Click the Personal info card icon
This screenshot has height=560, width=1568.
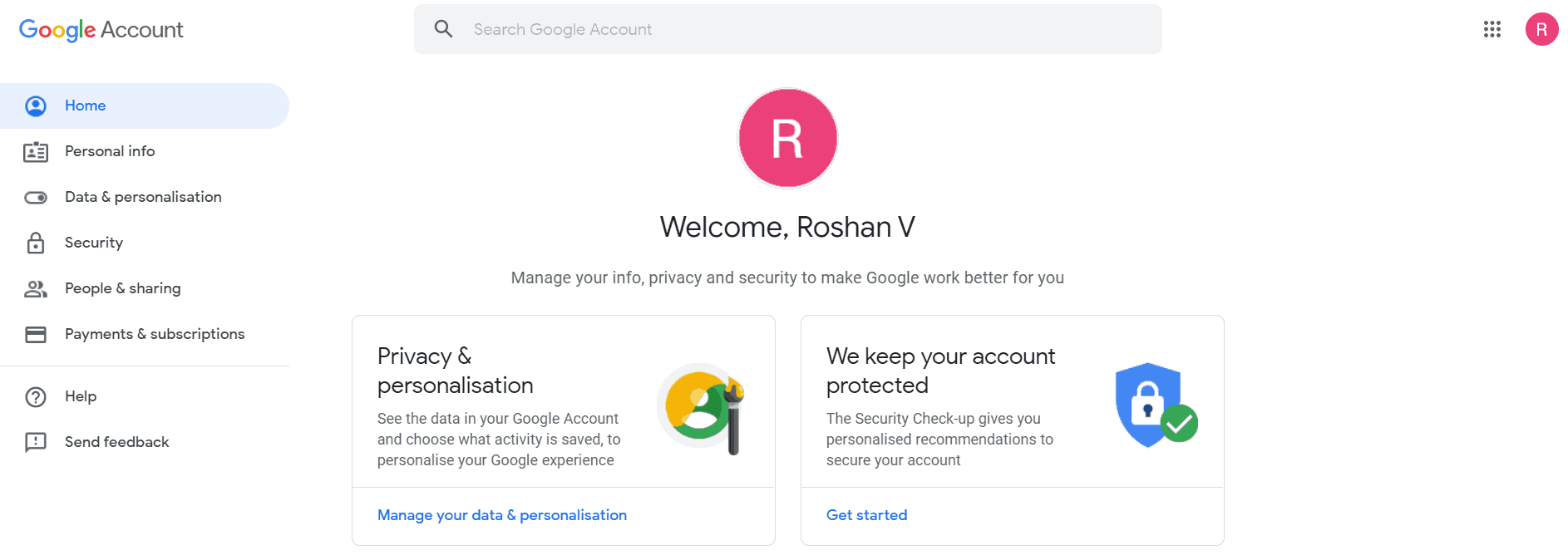click(36, 152)
